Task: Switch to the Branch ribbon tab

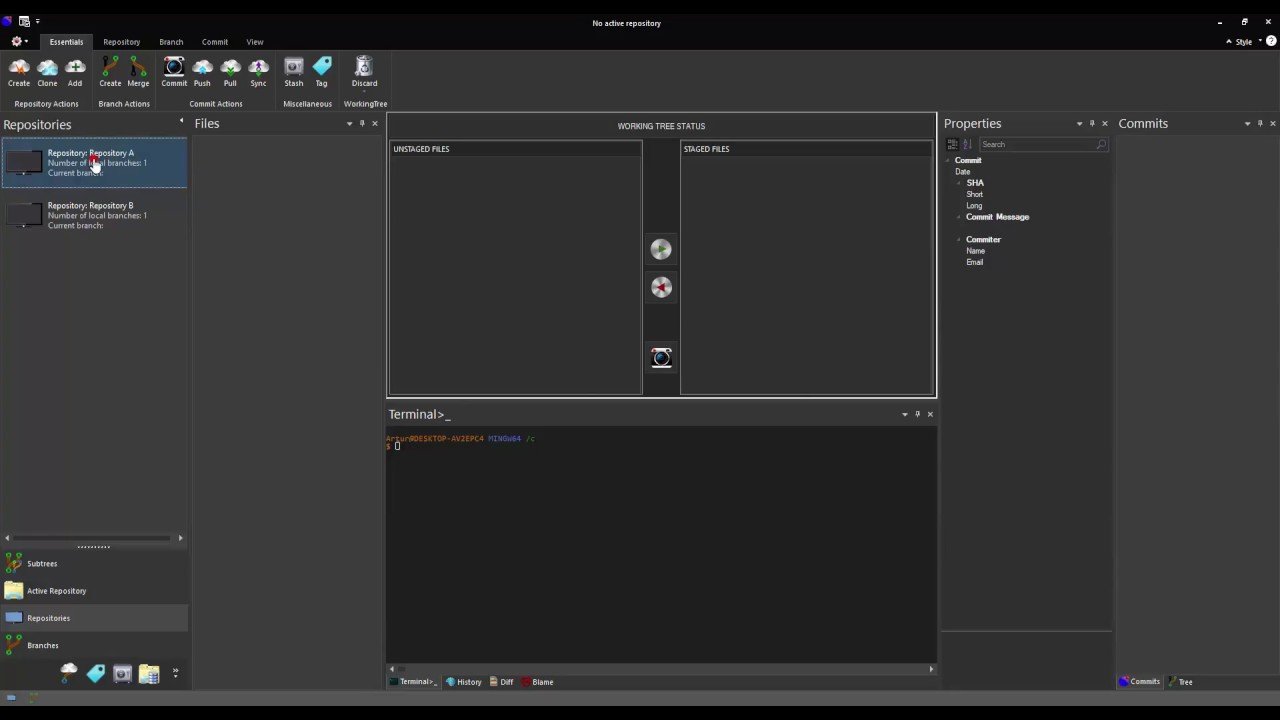Action: [x=171, y=42]
